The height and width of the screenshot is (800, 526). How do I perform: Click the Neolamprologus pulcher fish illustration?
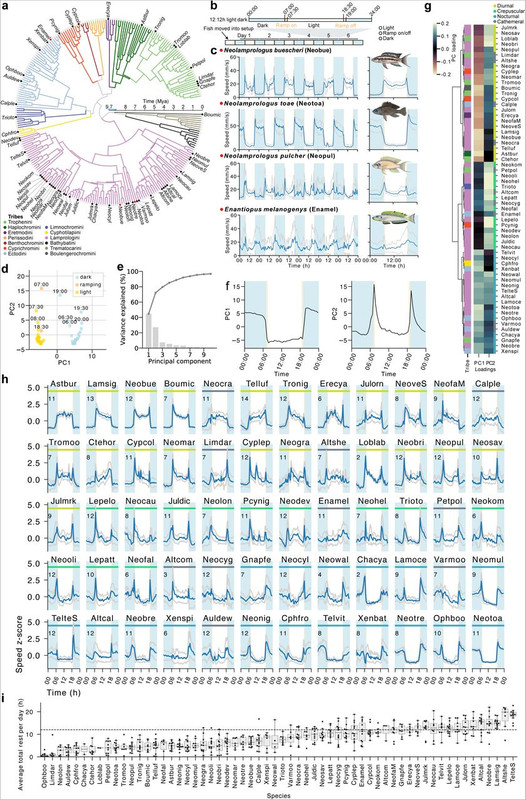click(x=391, y=167)
